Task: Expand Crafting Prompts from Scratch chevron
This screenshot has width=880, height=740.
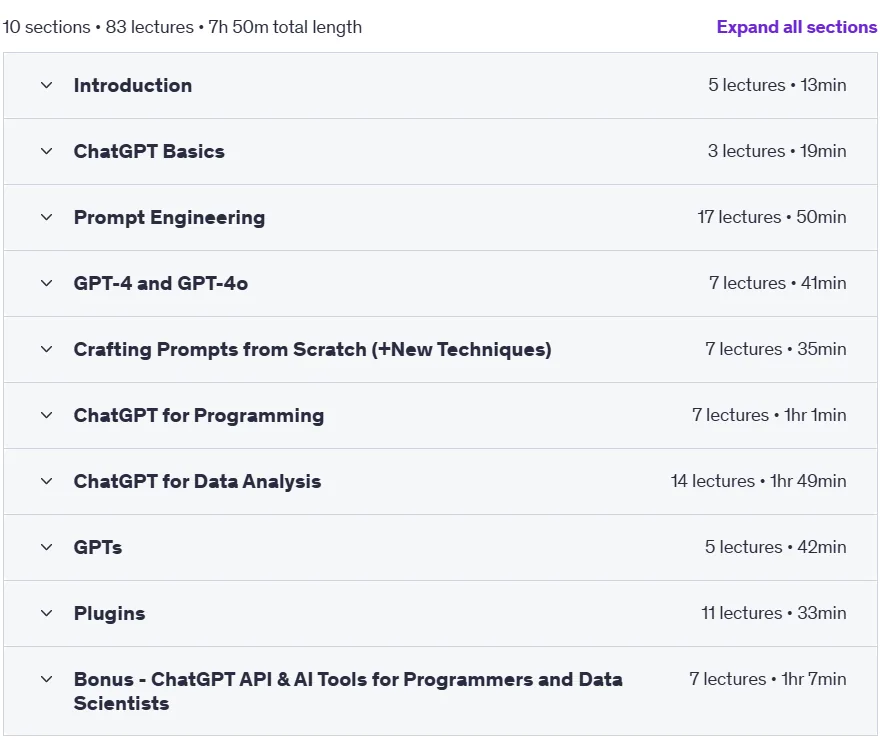Action: pos(47,349)
